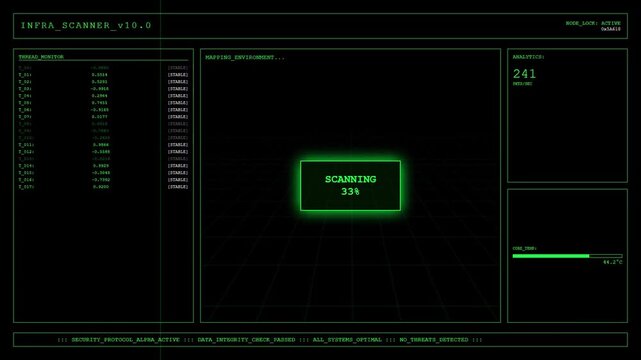Image resolution: width=641 pixels, height=360 pixels.
Task: Click the [STABLE] tag in T_011 row
Action: point(178,145)
